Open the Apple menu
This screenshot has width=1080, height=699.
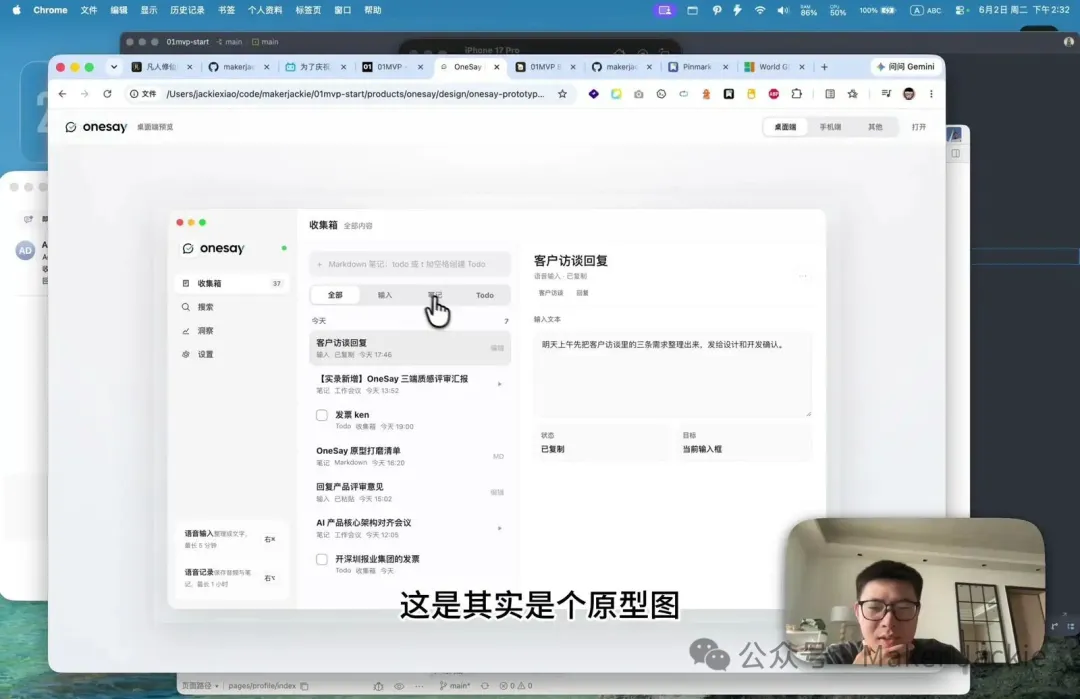17,10
